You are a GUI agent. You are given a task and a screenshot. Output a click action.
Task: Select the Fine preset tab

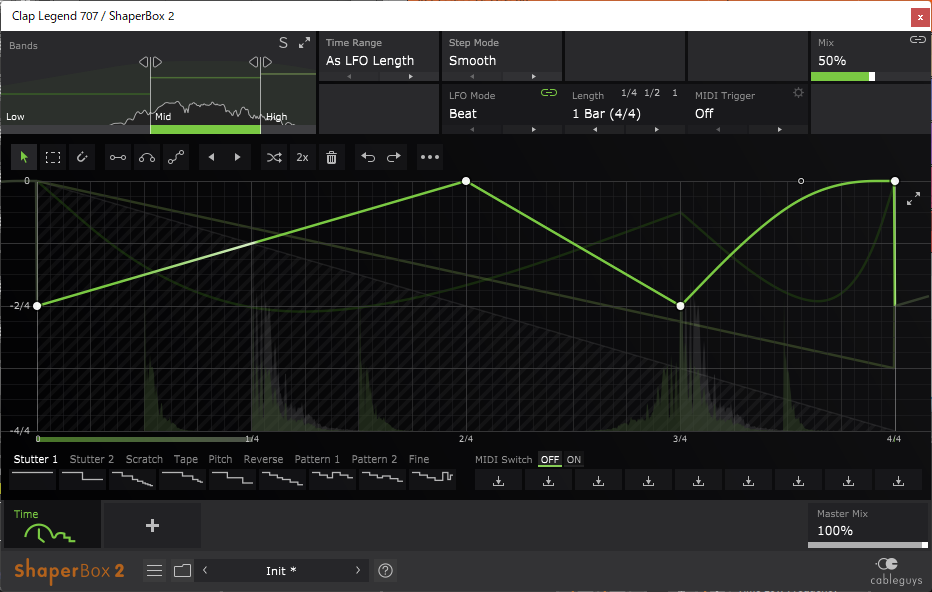pyautogui.click(x=418, y=459)
